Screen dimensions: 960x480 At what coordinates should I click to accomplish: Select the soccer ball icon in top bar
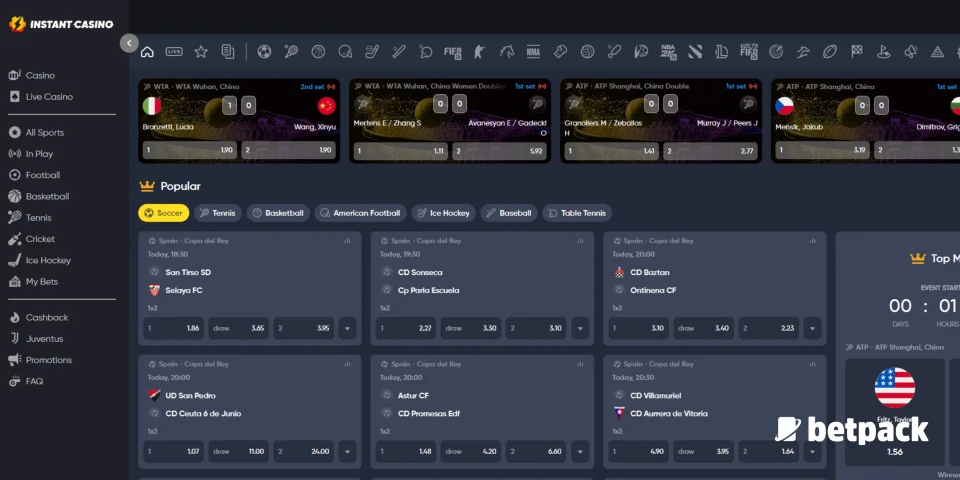pos(264,52)
